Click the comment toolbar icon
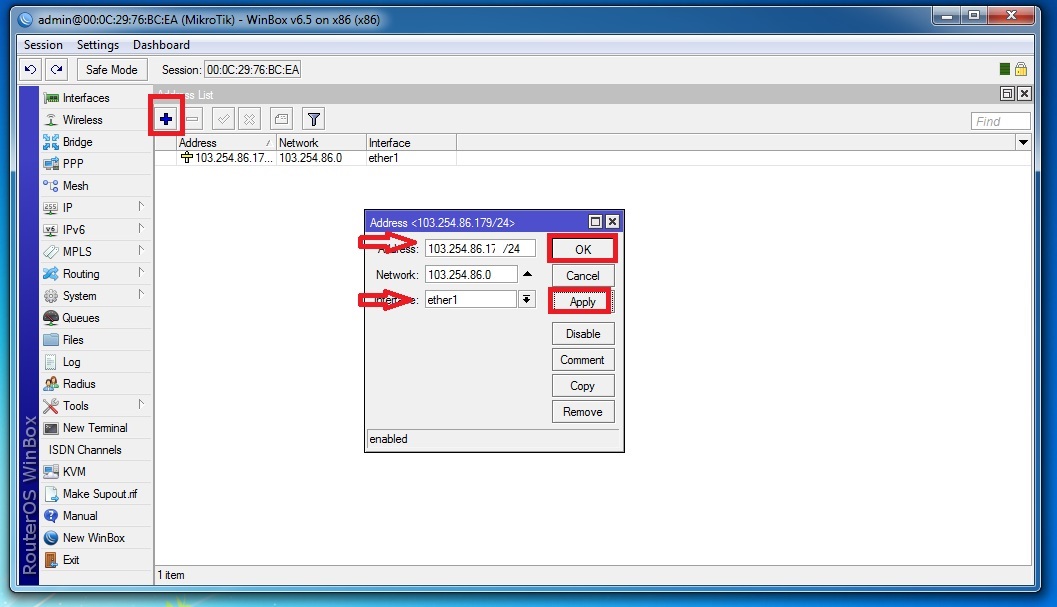 click(281, 119)
